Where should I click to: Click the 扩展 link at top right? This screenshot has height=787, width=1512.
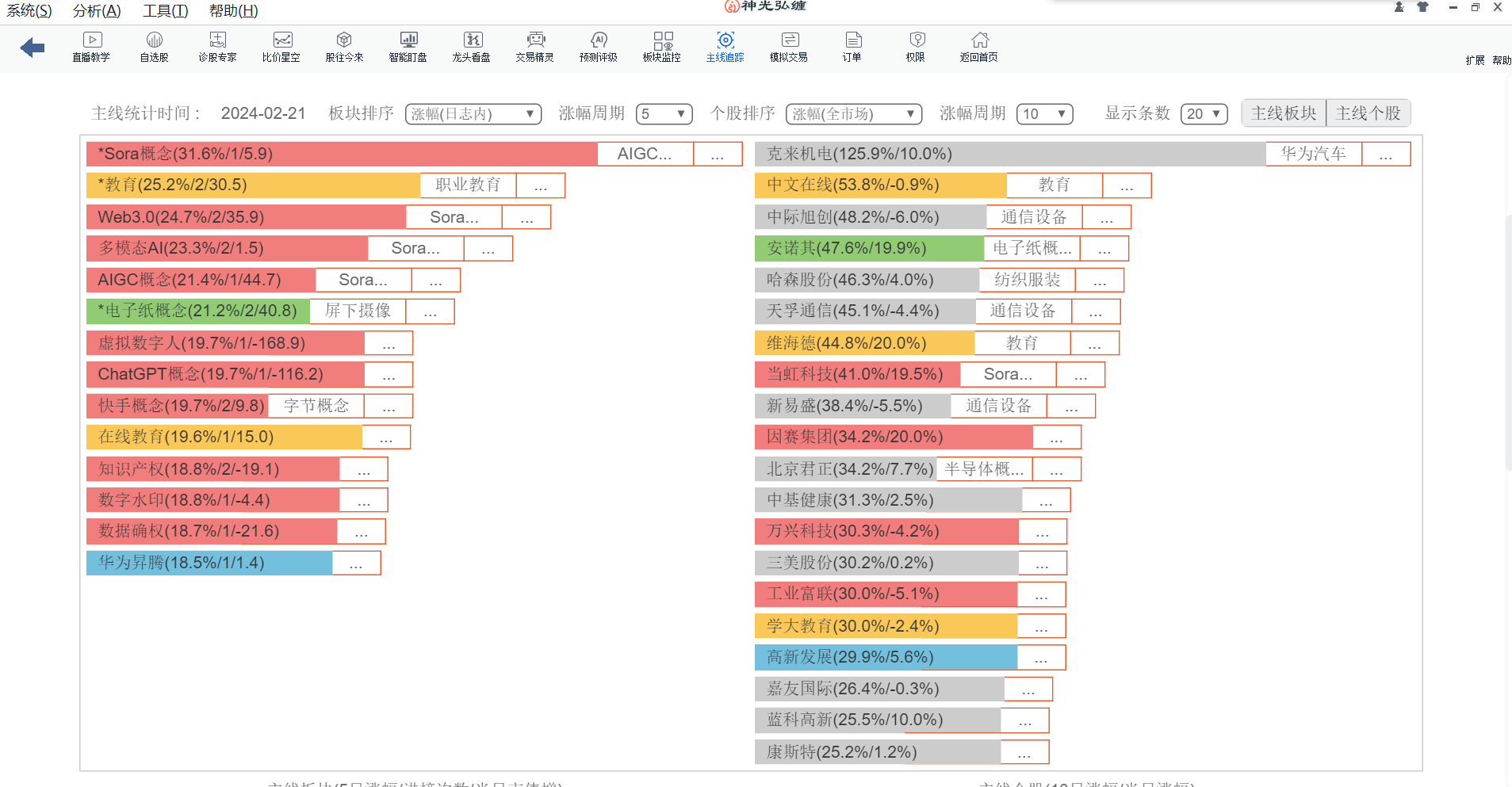click(x=1475, y=60)
